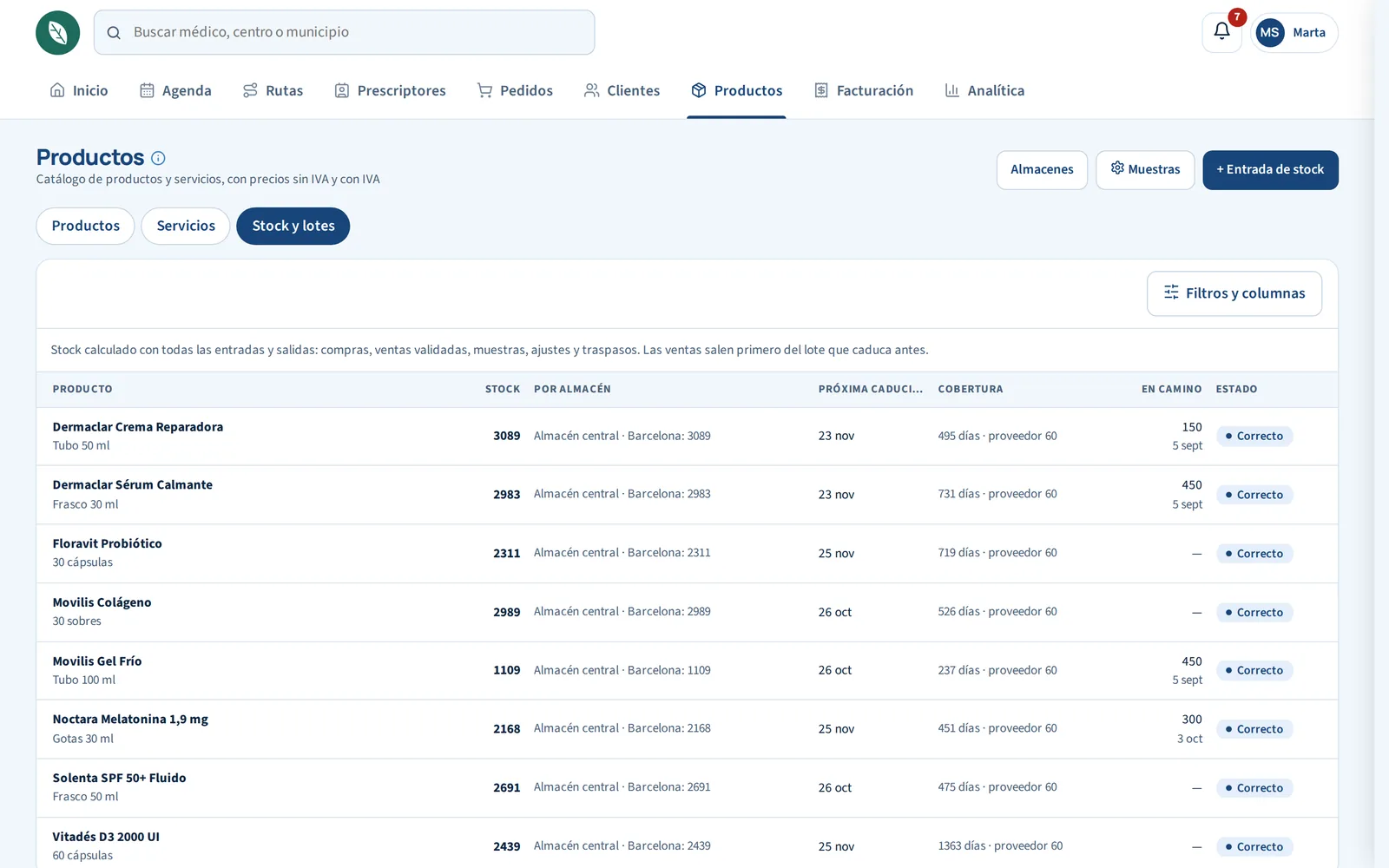Click the green leaf app logo
This screenshot has height=868, width=1389.
click(x=58, y=33)
